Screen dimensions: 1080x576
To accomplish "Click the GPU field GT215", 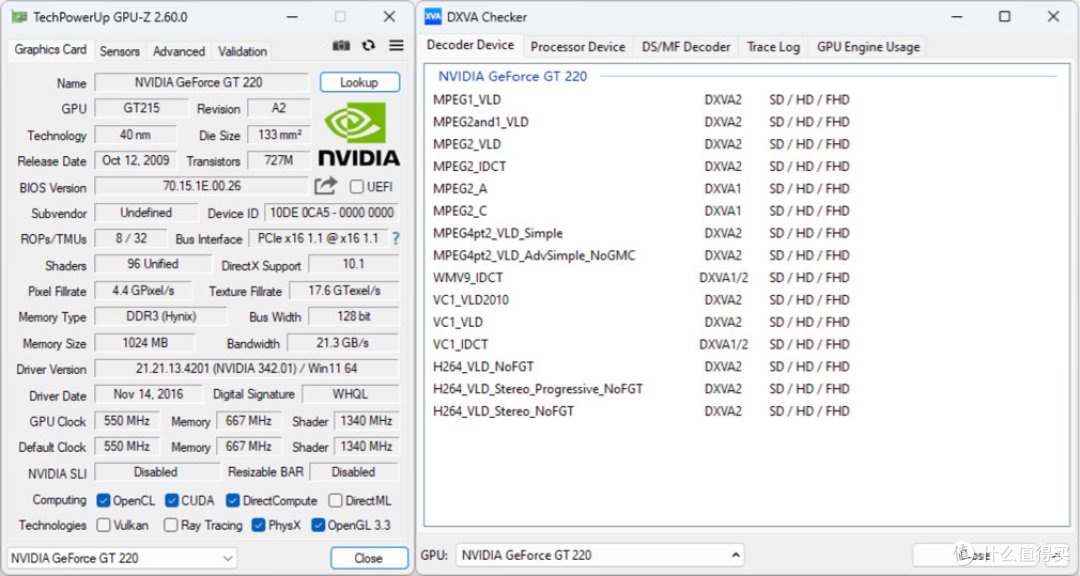I will (141, 108).
